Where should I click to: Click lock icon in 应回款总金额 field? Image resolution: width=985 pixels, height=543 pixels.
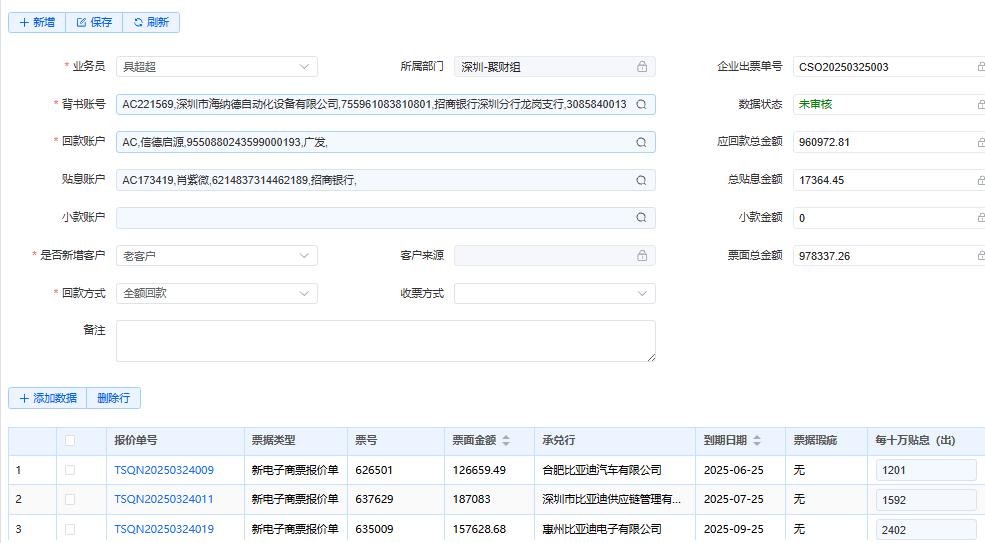981,143
